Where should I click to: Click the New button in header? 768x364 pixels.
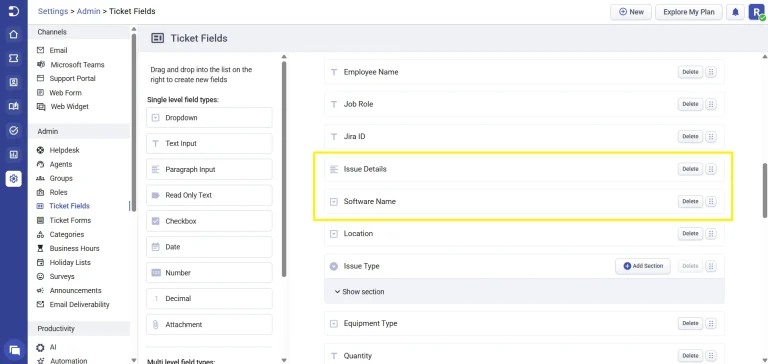[x=631, y=12]
